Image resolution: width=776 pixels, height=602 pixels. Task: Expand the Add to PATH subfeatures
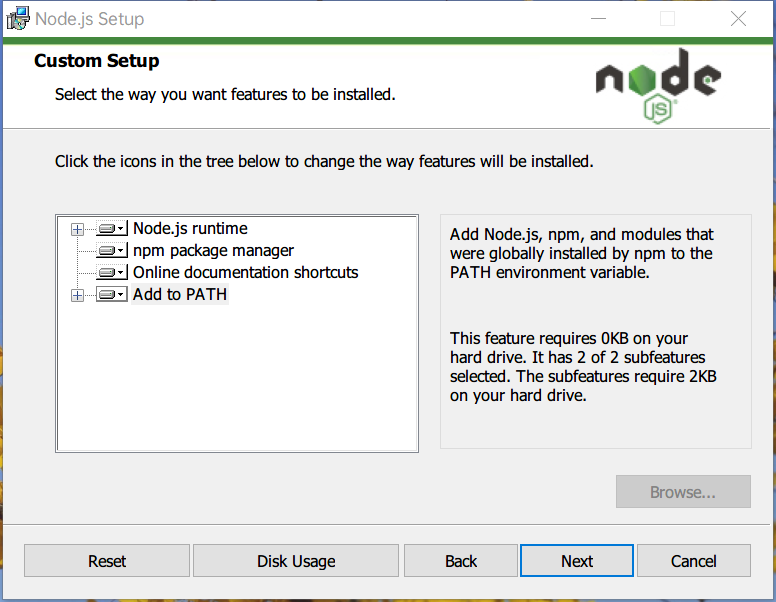[x=77, y=295]
